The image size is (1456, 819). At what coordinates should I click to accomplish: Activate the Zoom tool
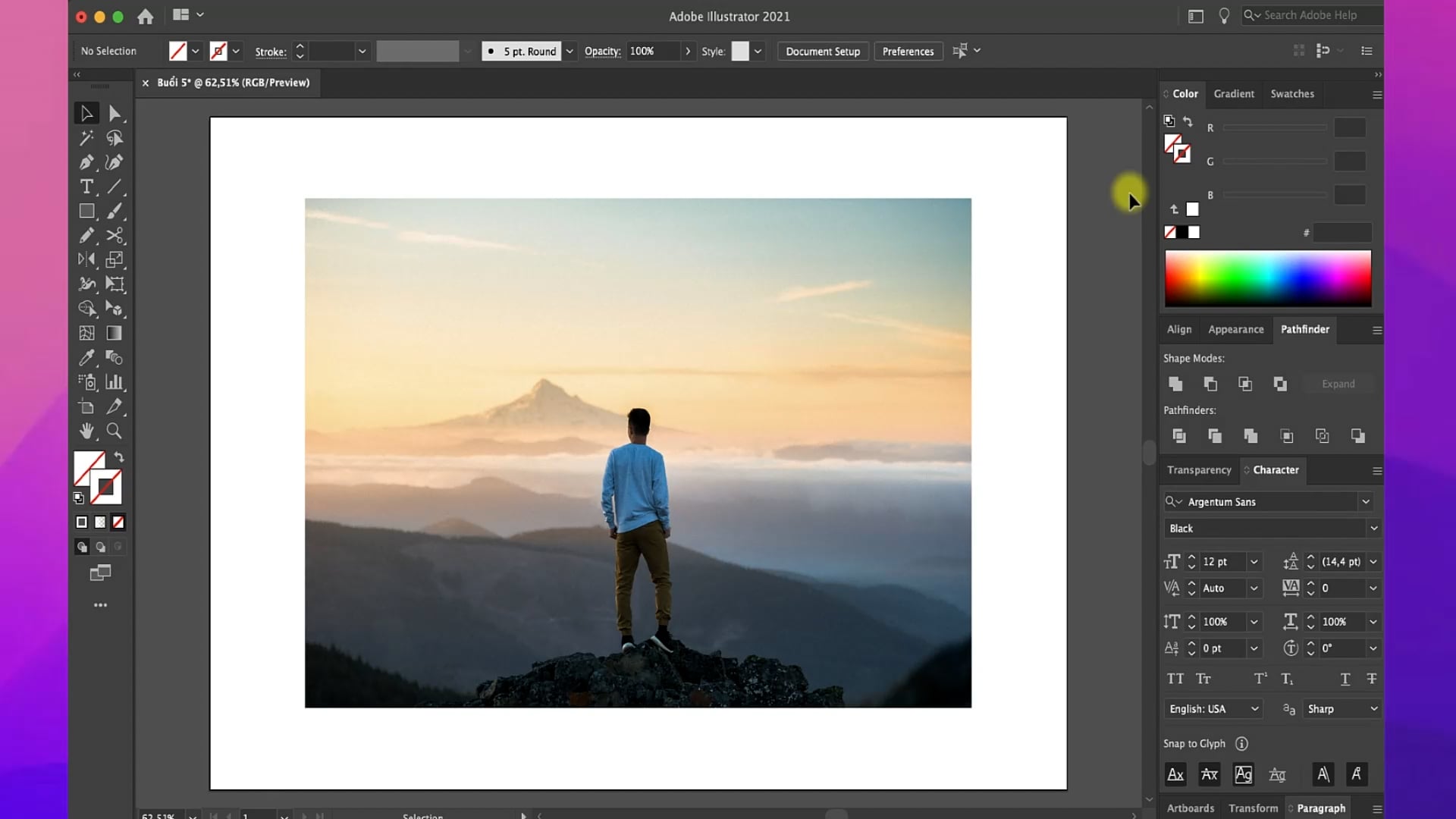(x=114, y=431)
